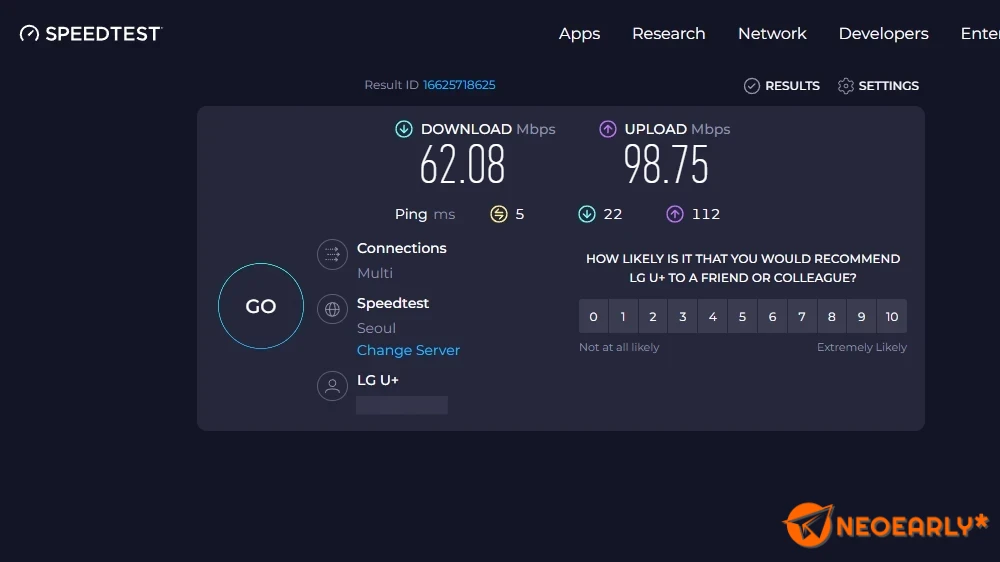Screen dimensions: 1000x562
Task: Click the upload arrow icon by UPLOAD
Action: pyautogui.click(x=608, y=129)
